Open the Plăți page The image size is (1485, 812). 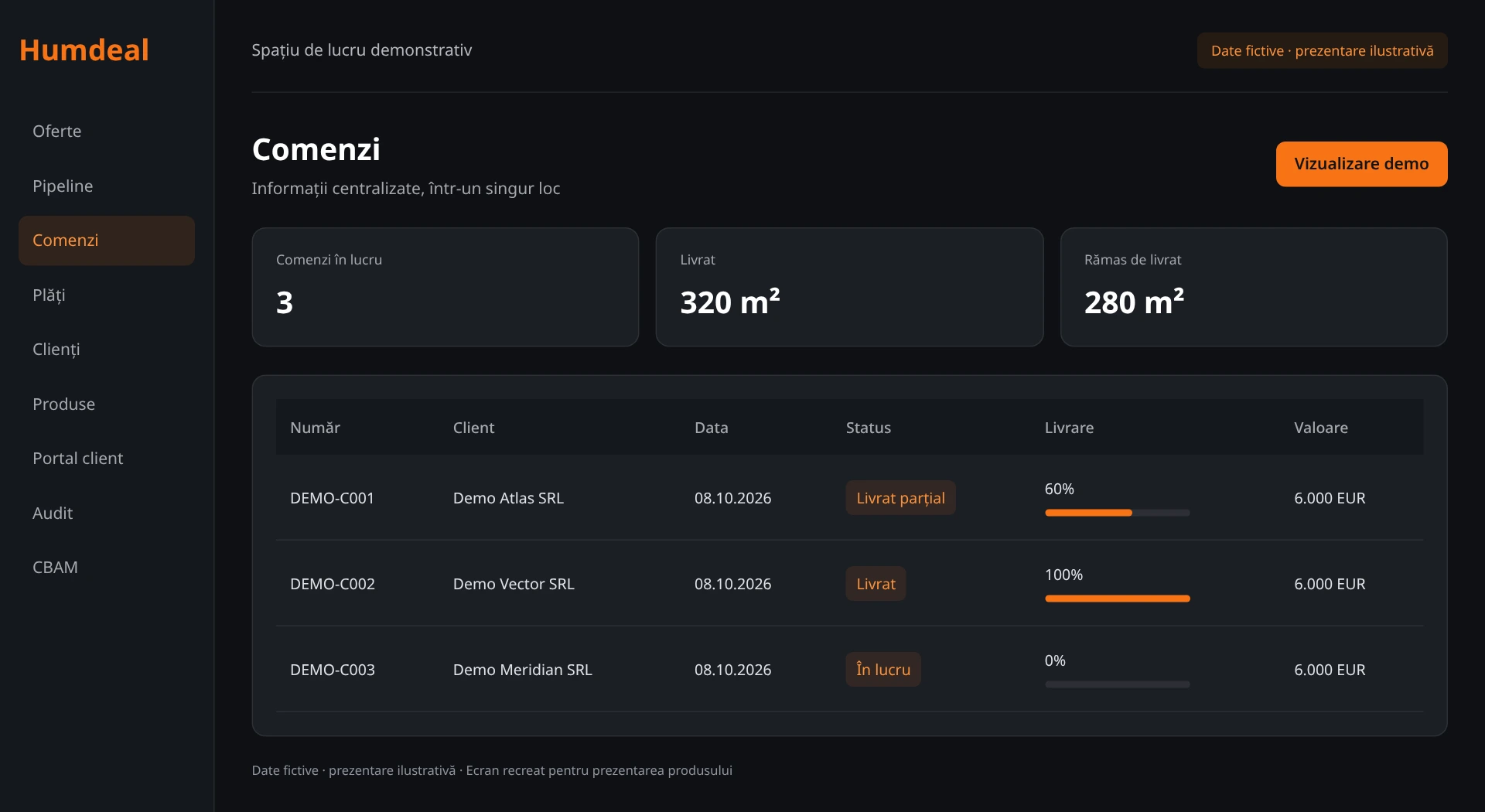[107, 295]
